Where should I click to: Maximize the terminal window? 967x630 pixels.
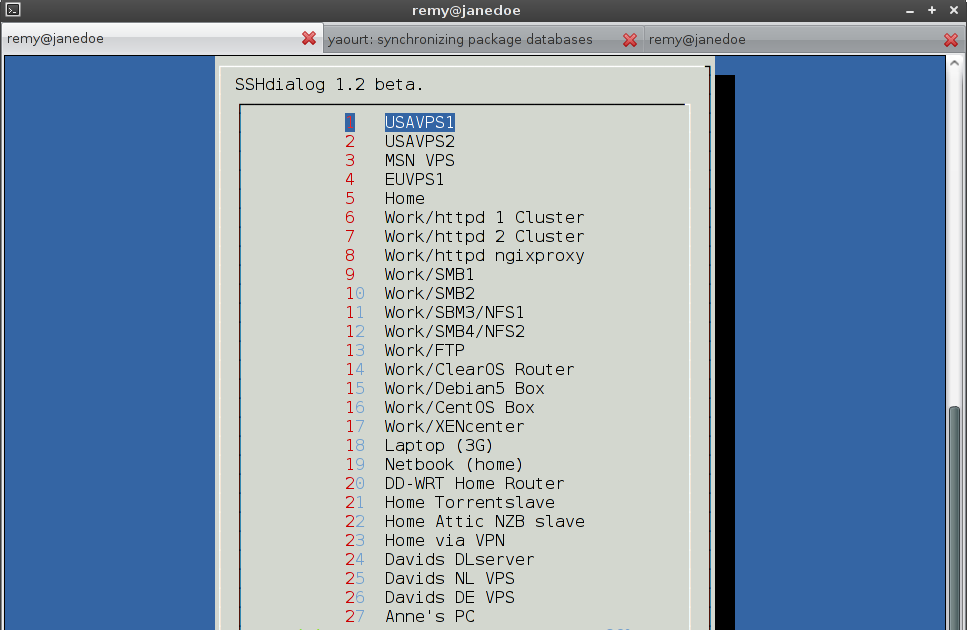click(x=932, y=10)
